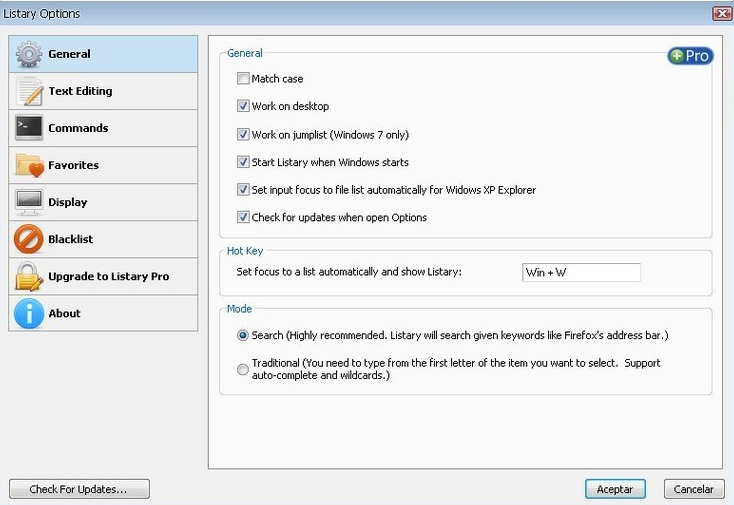Close the Listary Options window
Image resolution: width=734 pixels, height=505 pixels.
tap(722, 14)
